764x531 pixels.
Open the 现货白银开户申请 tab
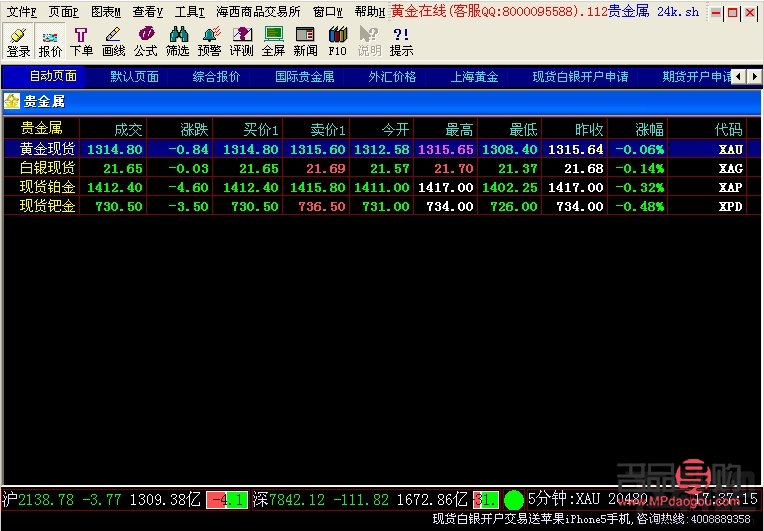tap(580, 76)
